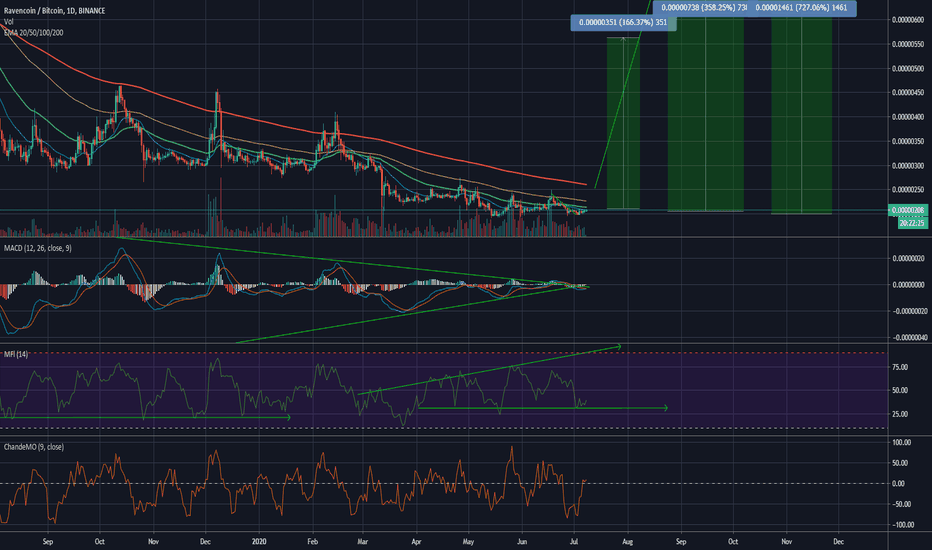
Task: Click the Aug label on time axis
Action: pyautogui.click(x=627, y=542)
